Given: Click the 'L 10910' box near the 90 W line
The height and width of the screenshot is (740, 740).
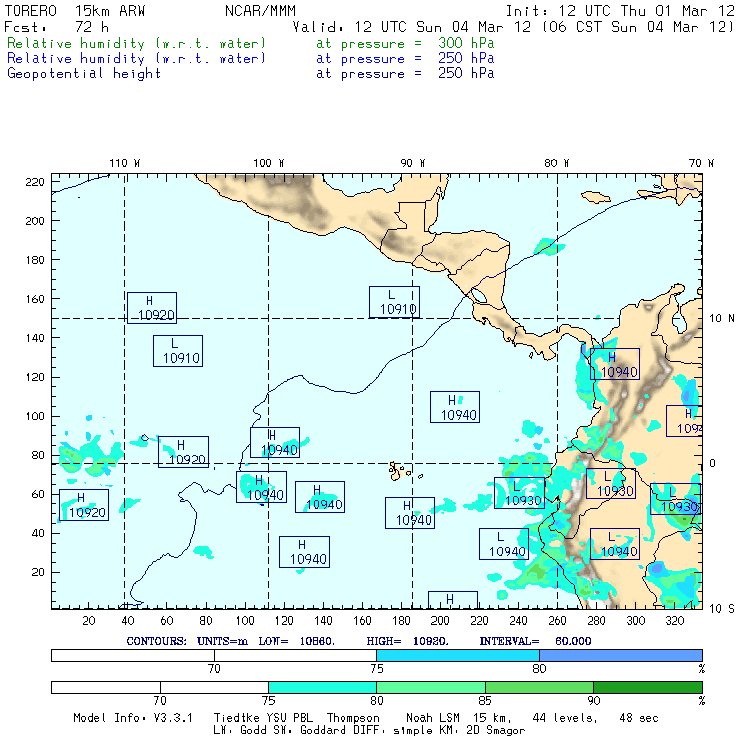Looking at the screenshot, I should (394, 302).
